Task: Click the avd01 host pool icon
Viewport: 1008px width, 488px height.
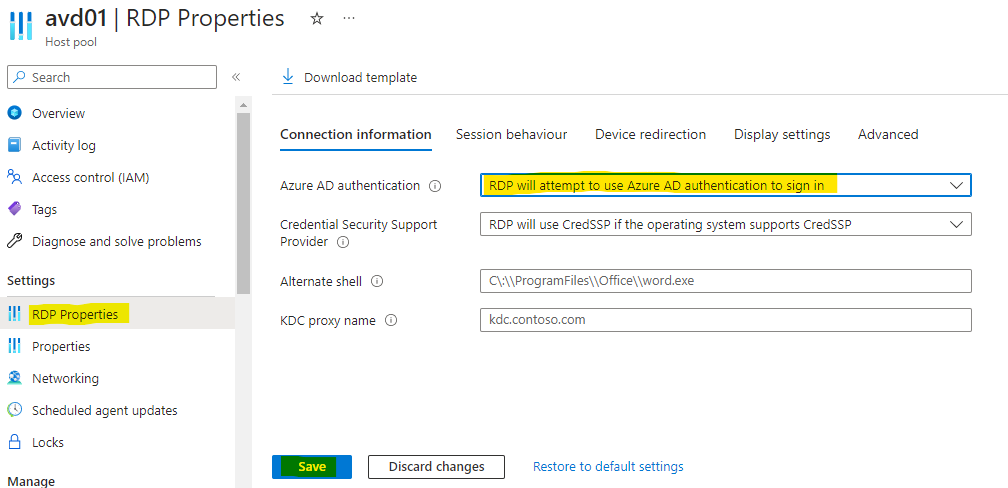Action: [x=20, y=26]
